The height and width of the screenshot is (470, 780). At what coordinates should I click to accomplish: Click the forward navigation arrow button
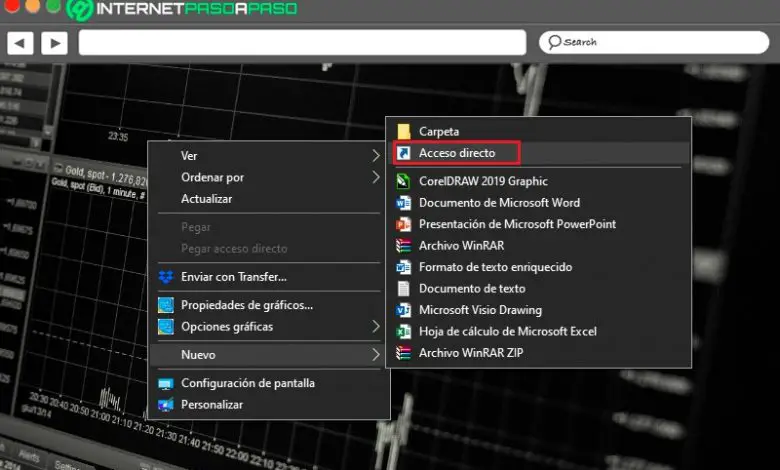55,43
